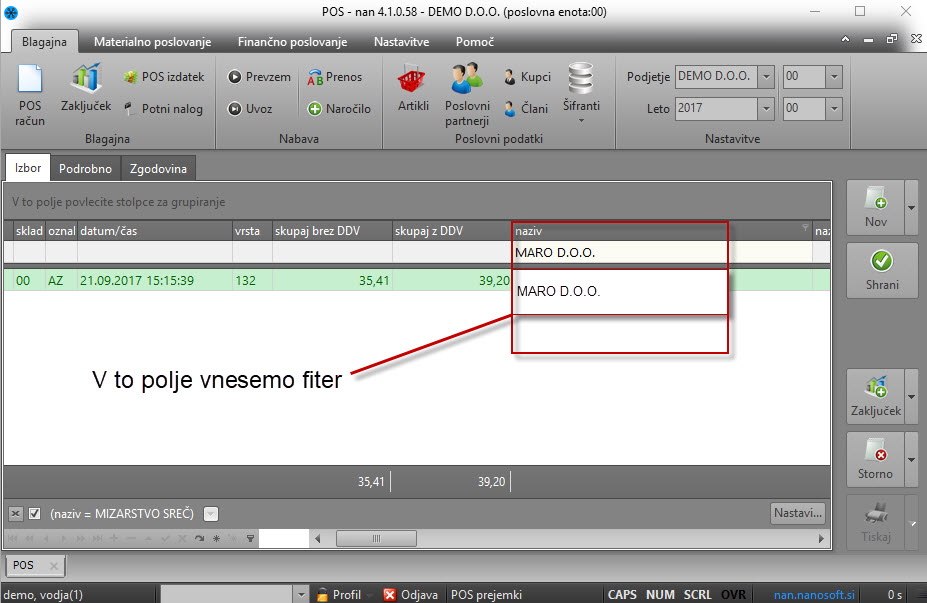Screen dimensions: 927x603
Task: Click Odjava in the status bar
Action: click(x=410, y=594)
